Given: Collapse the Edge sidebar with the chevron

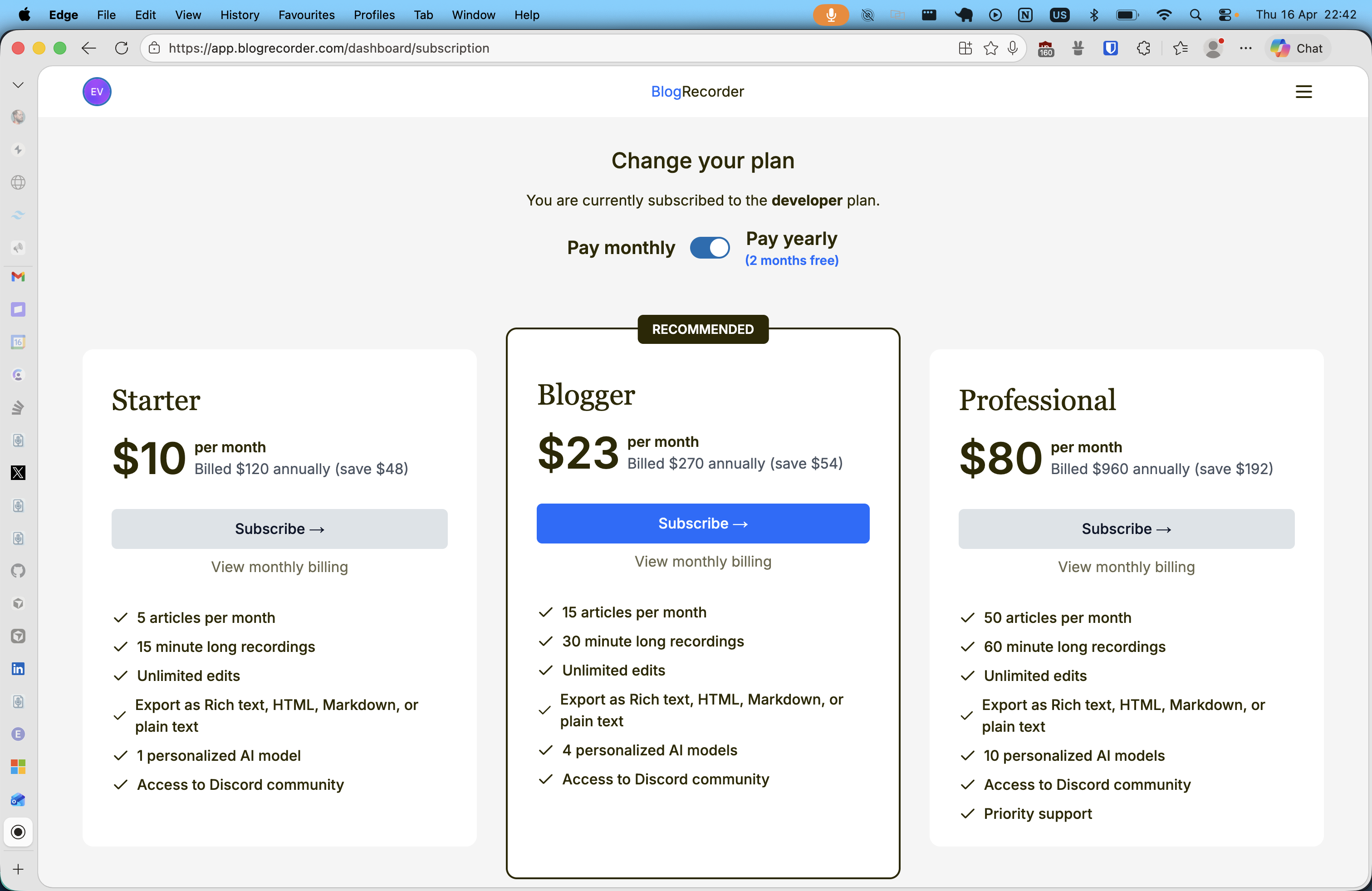Looking at the screenshot, I should tap(17, 85).
